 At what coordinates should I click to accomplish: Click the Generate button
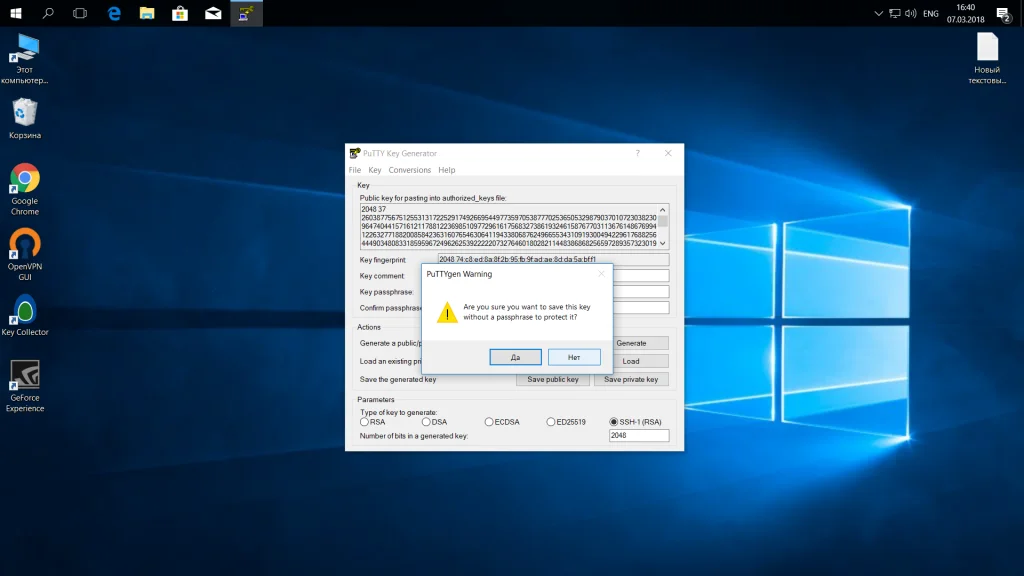tap(641, 343)
